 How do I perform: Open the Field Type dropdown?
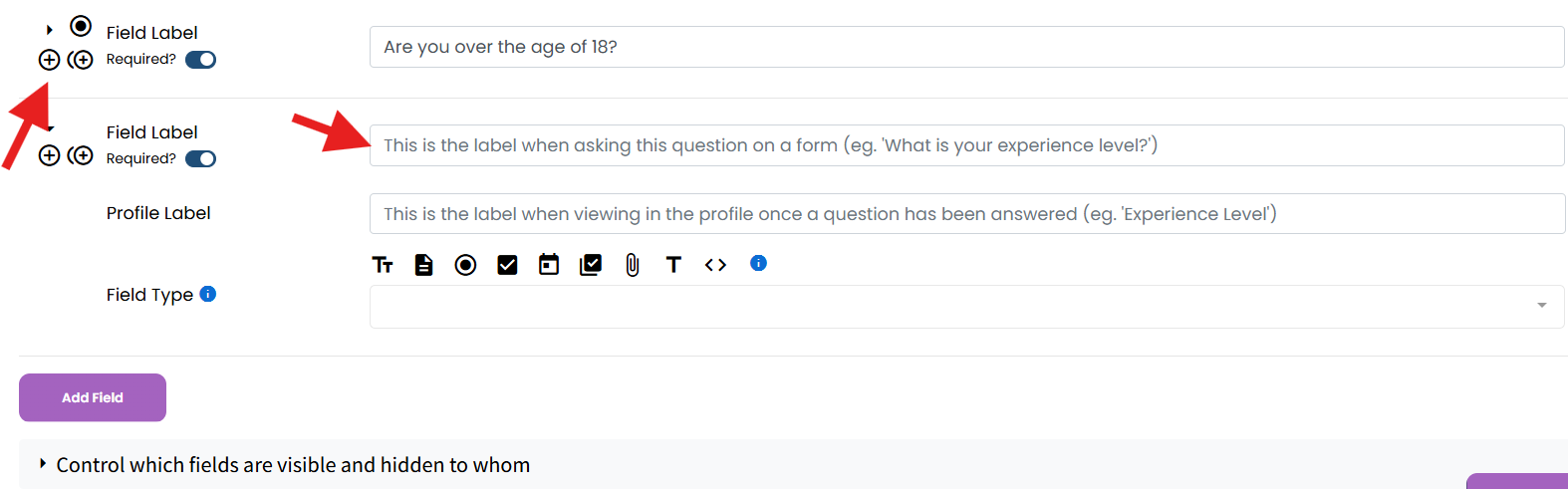(x=966, y=307)
